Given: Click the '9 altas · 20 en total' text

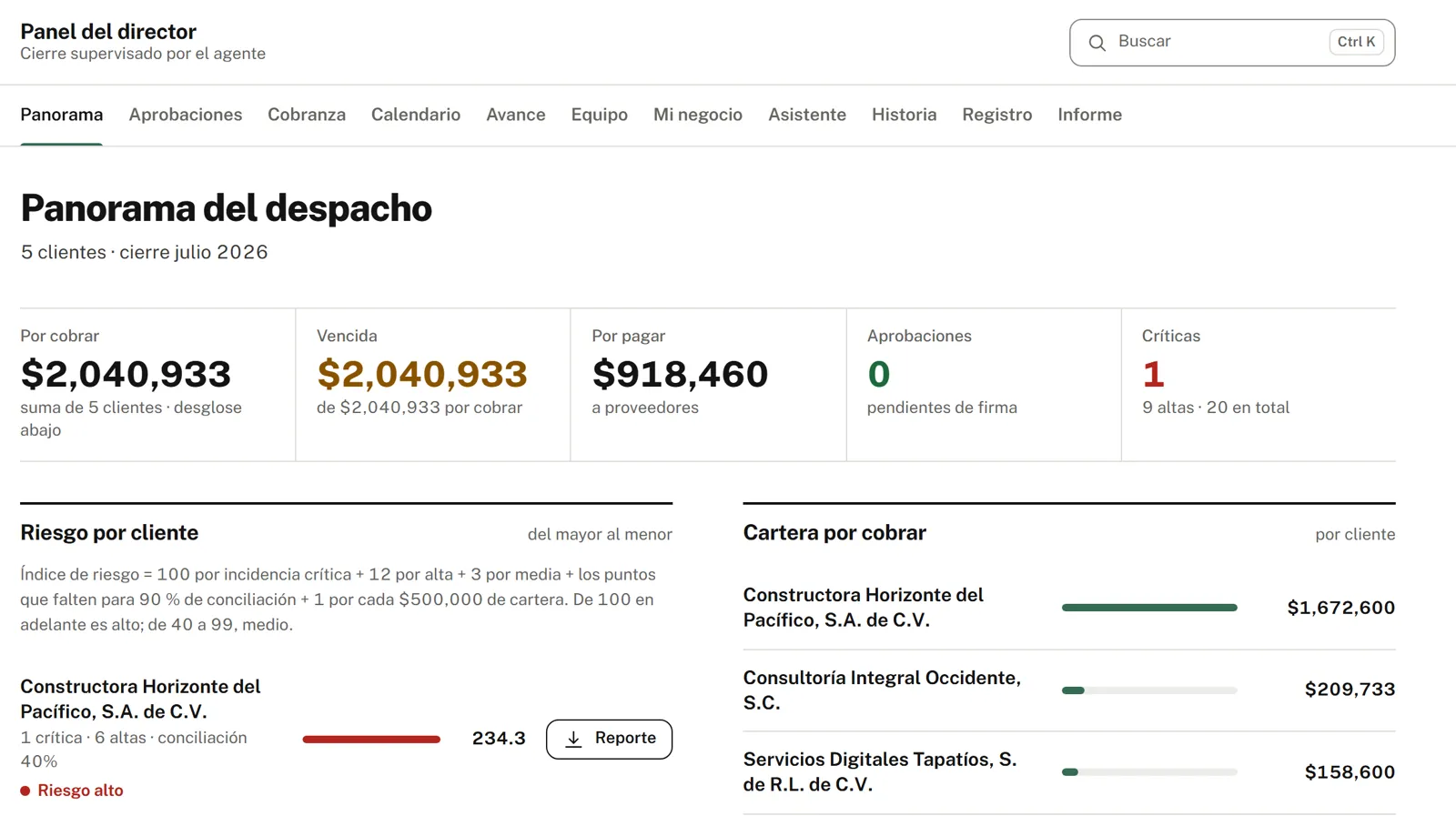Looking at the screenshot, I should click(x=1216, y=408).
